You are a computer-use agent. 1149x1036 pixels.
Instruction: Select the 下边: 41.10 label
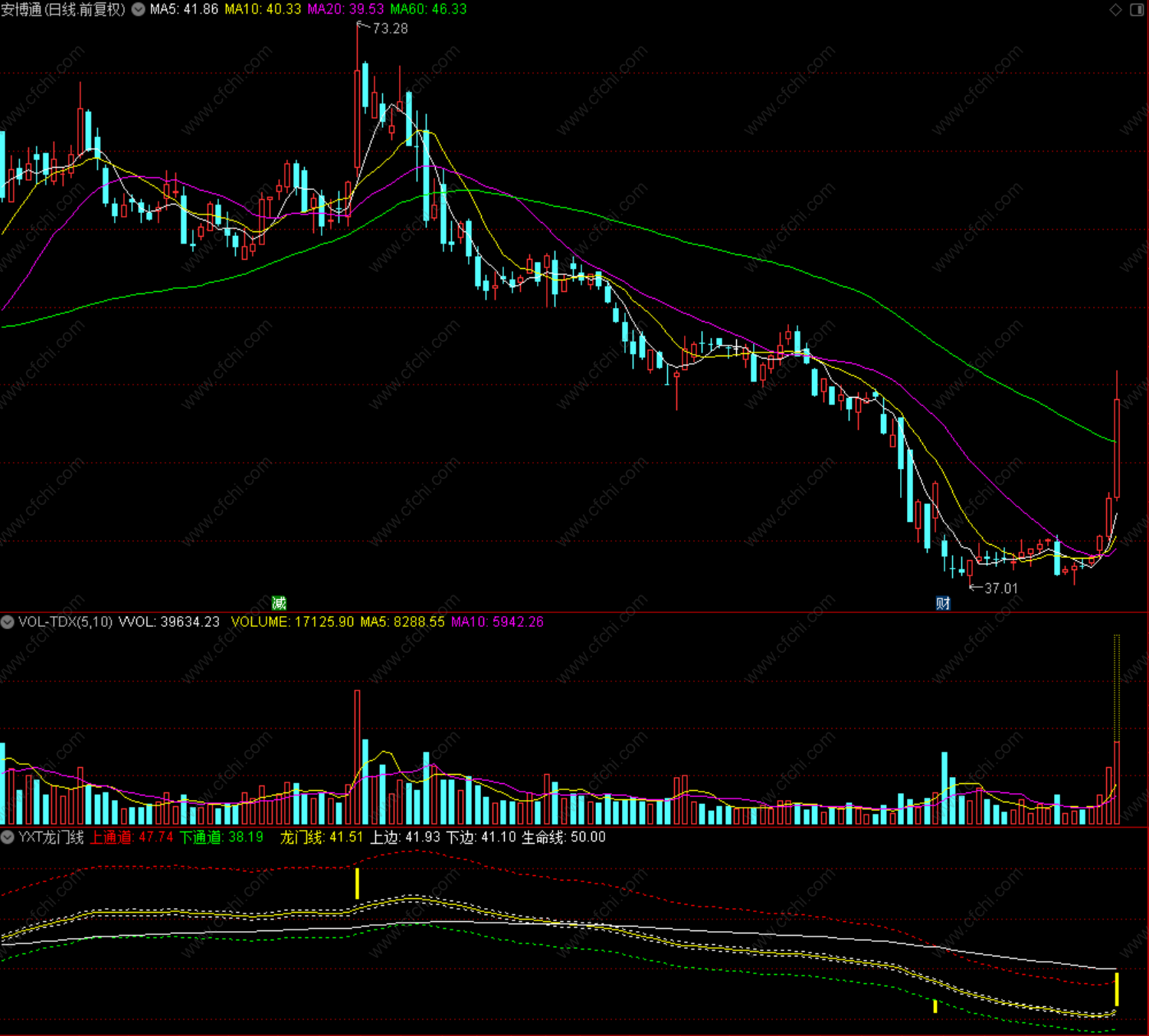click(481, 838)
